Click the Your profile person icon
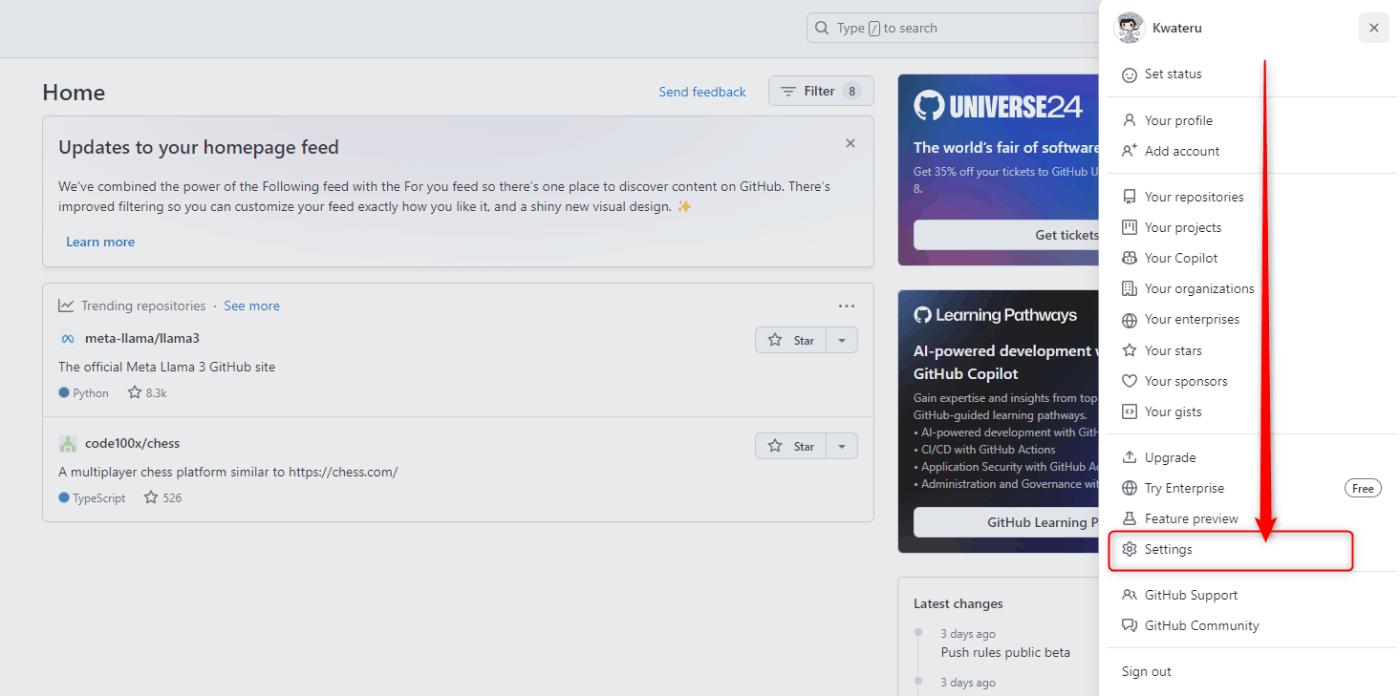This screenshot has height=696, width=1400. pos(1129,120)
